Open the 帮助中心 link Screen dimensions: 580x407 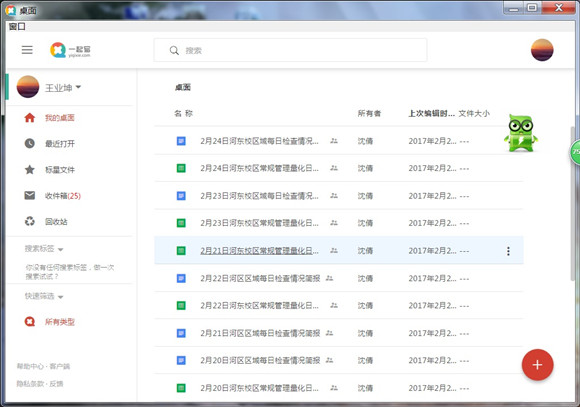click(x=30, y=366)
